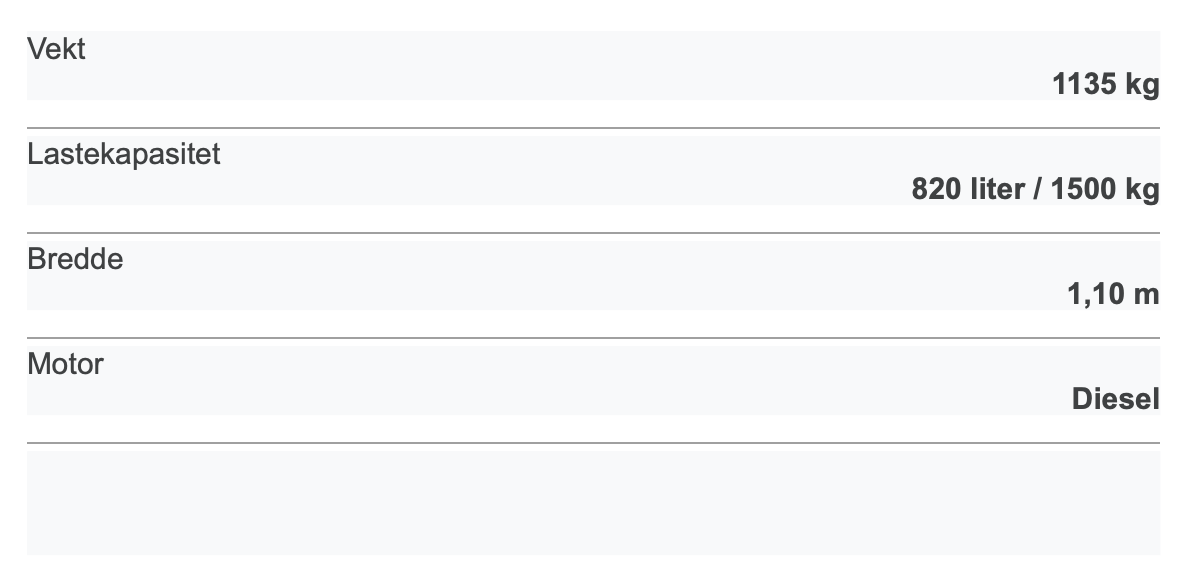Click the divider line under Bredde row

pyautogui.click(x=593, y=338)
